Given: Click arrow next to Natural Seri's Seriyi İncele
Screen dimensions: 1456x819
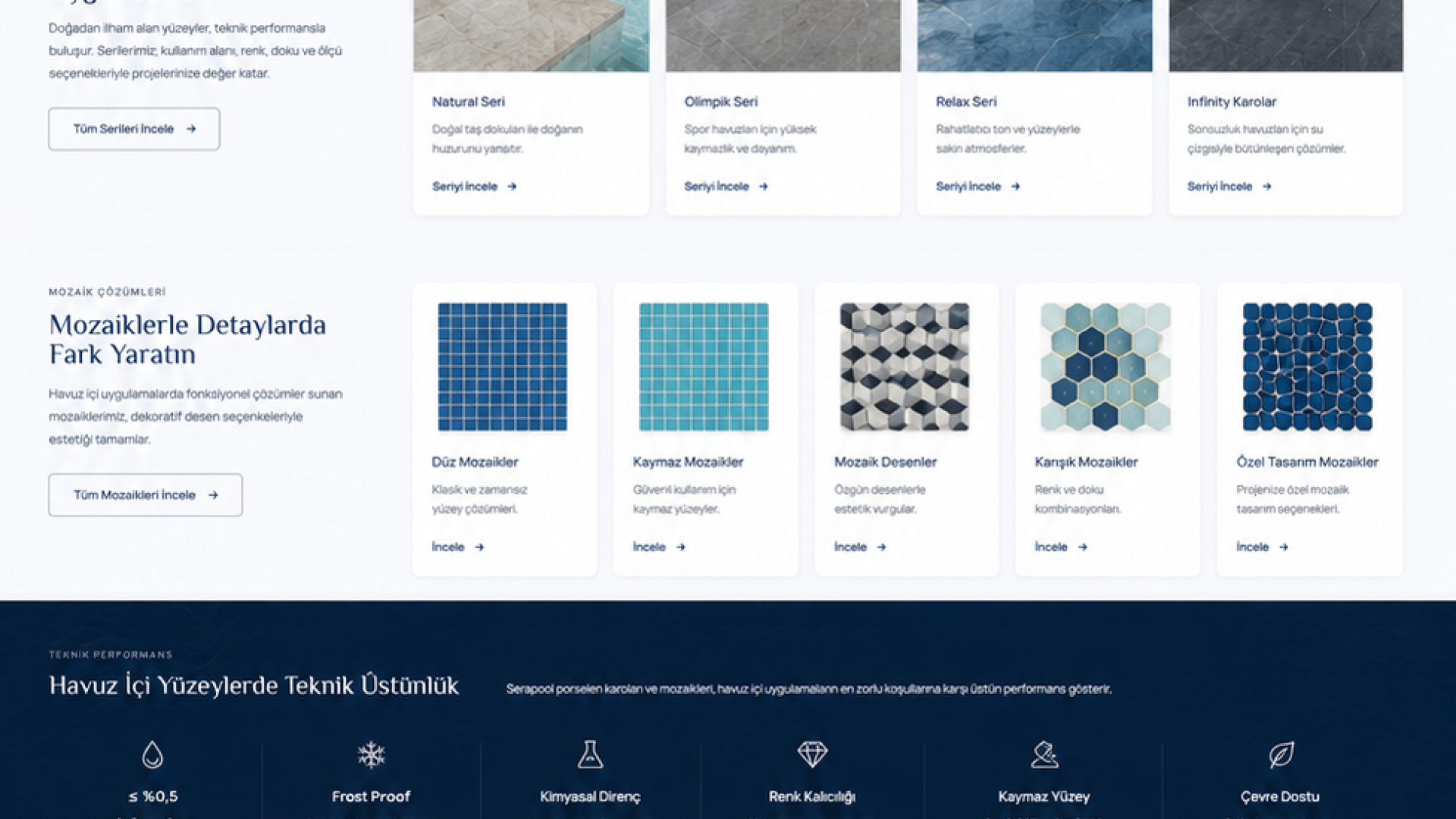Looking at the screenshot, I should pyautogui.click(x=512, y=187).
